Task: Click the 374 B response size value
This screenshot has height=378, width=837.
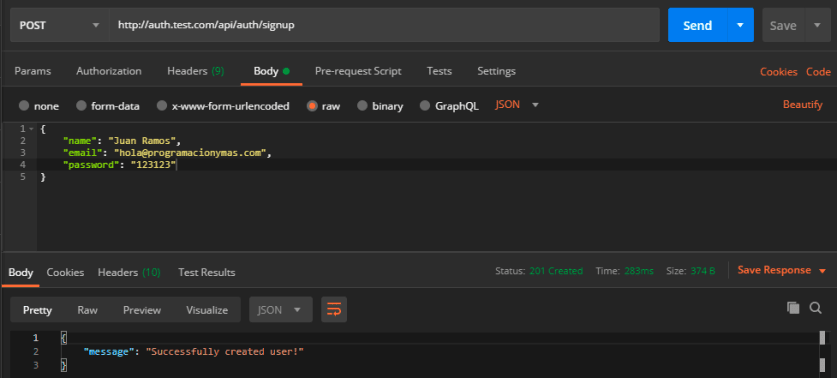Action: [x=702, y=271]
